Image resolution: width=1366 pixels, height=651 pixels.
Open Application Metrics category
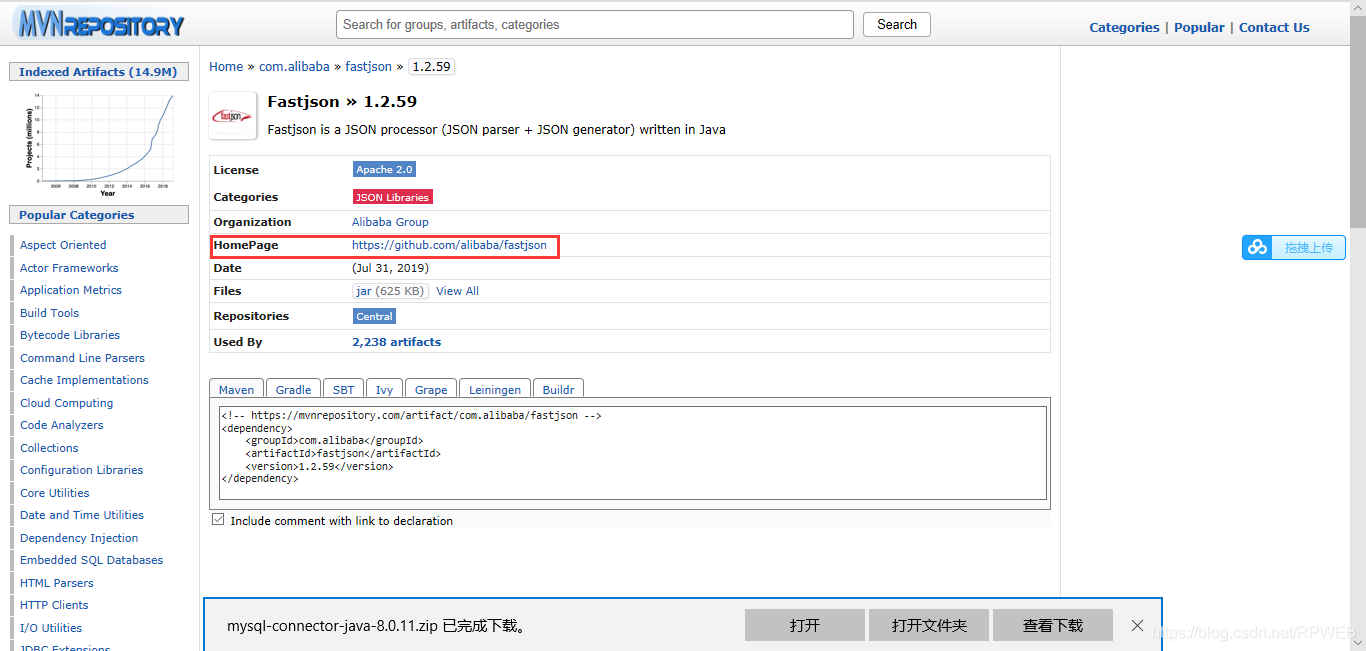pyautogui.click(x=71, y=290)
